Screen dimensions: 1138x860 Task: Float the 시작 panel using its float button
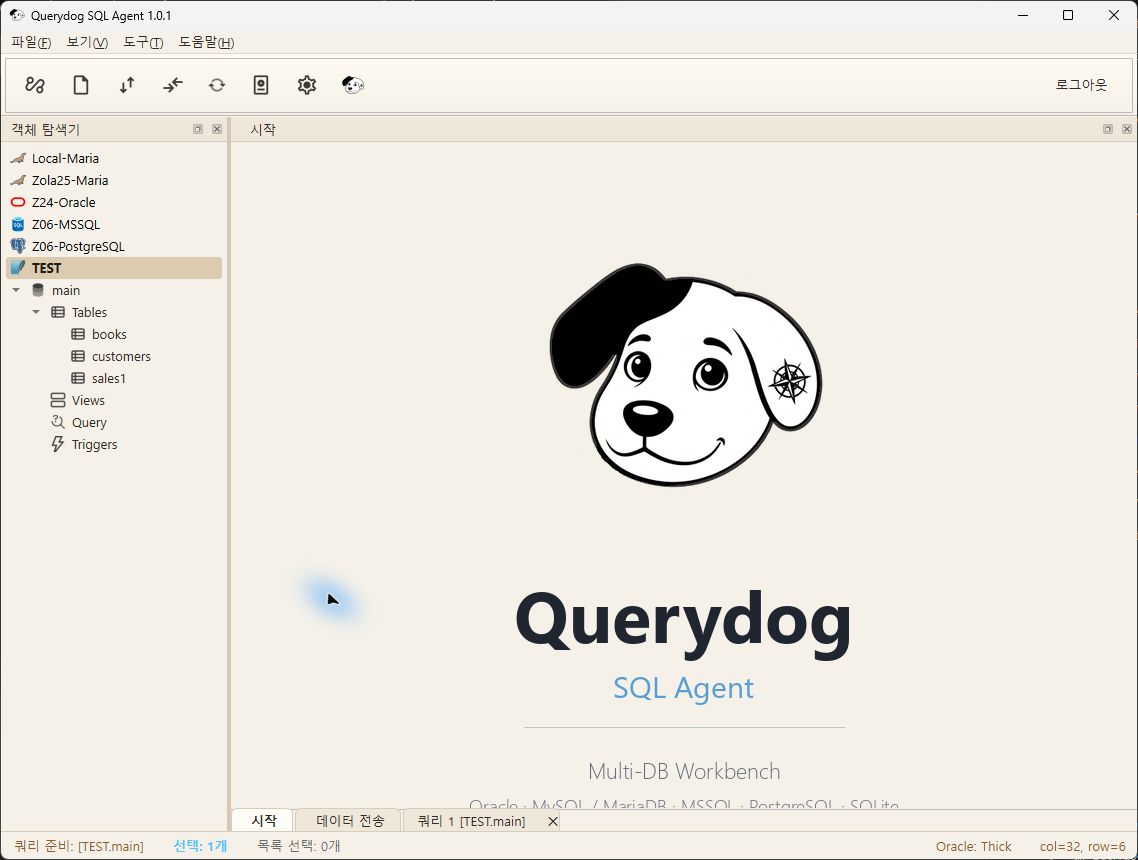pos(1108,129)
